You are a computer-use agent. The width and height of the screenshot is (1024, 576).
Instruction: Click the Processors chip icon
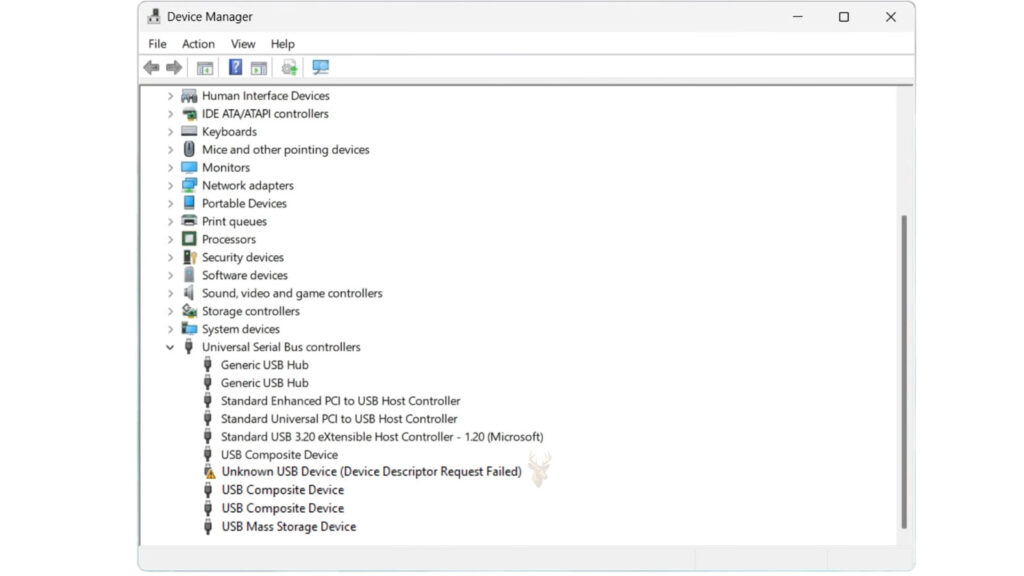point(189,239)
